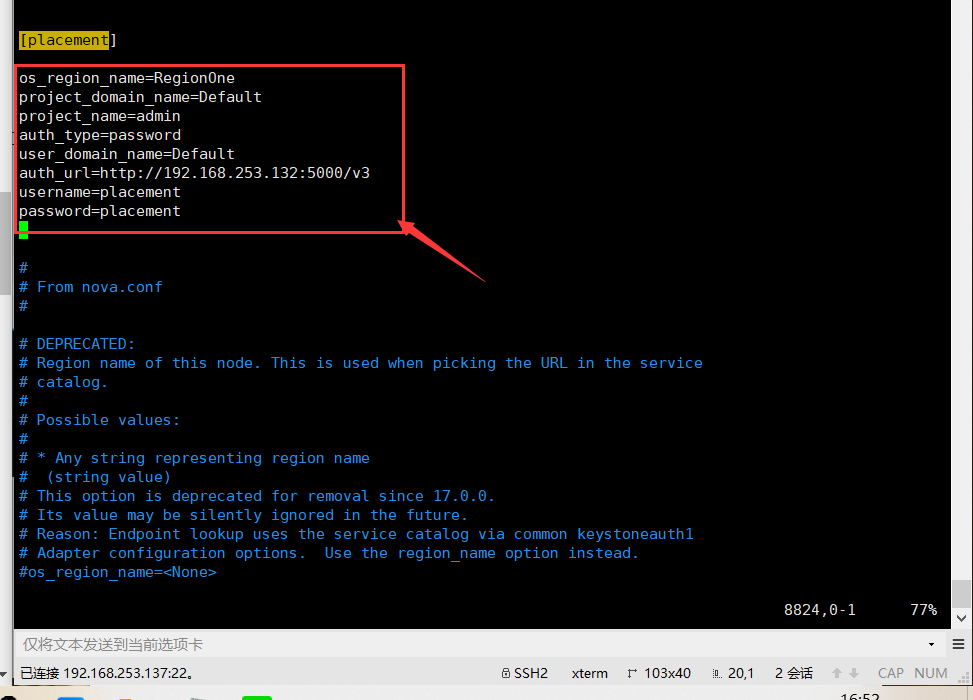The image size is (973, 700).
Task: Click the terminal scrollbar down arrow
Action: click(962, 618)
